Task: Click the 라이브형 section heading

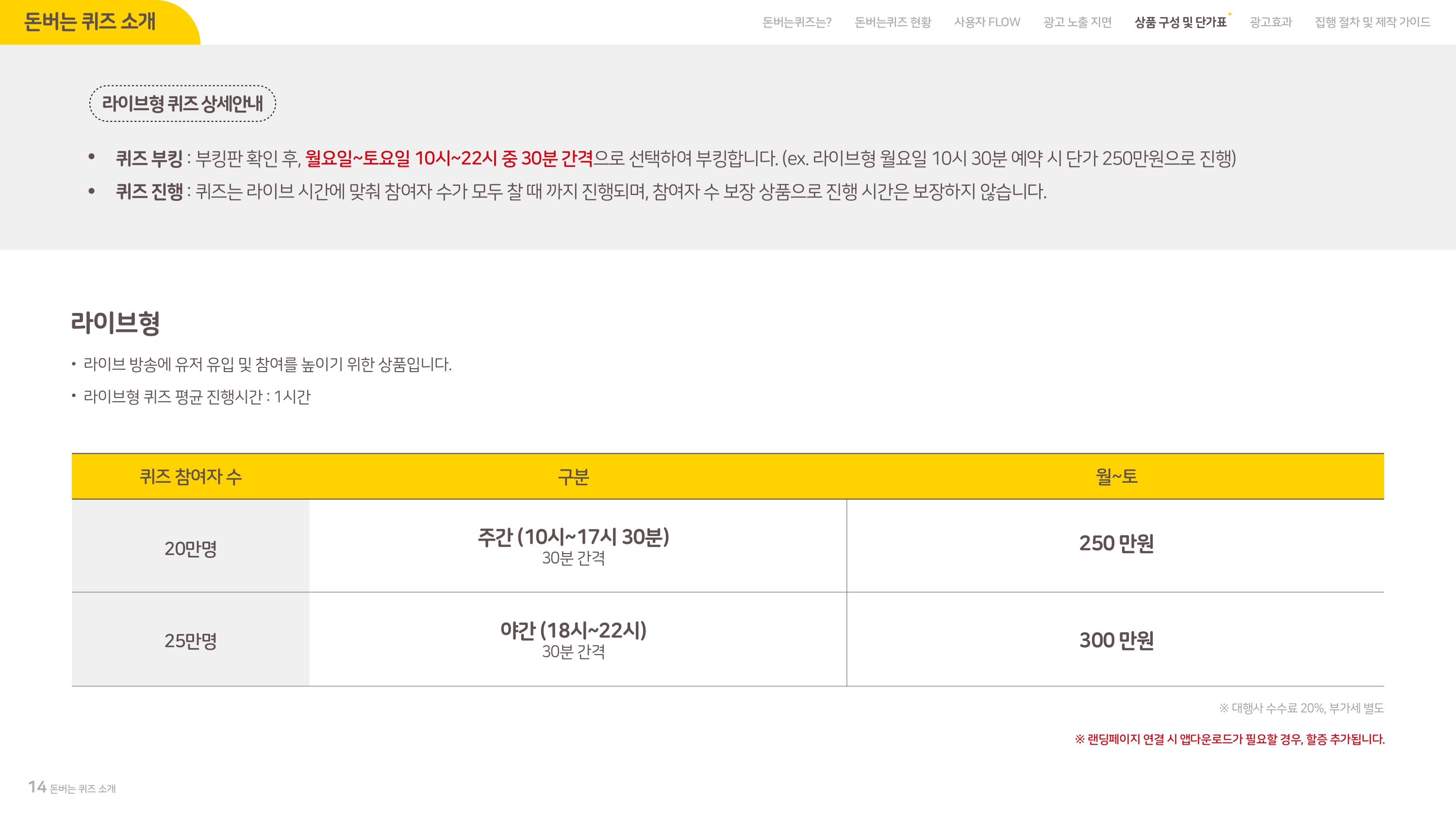Action: click(x=116, y=323)
